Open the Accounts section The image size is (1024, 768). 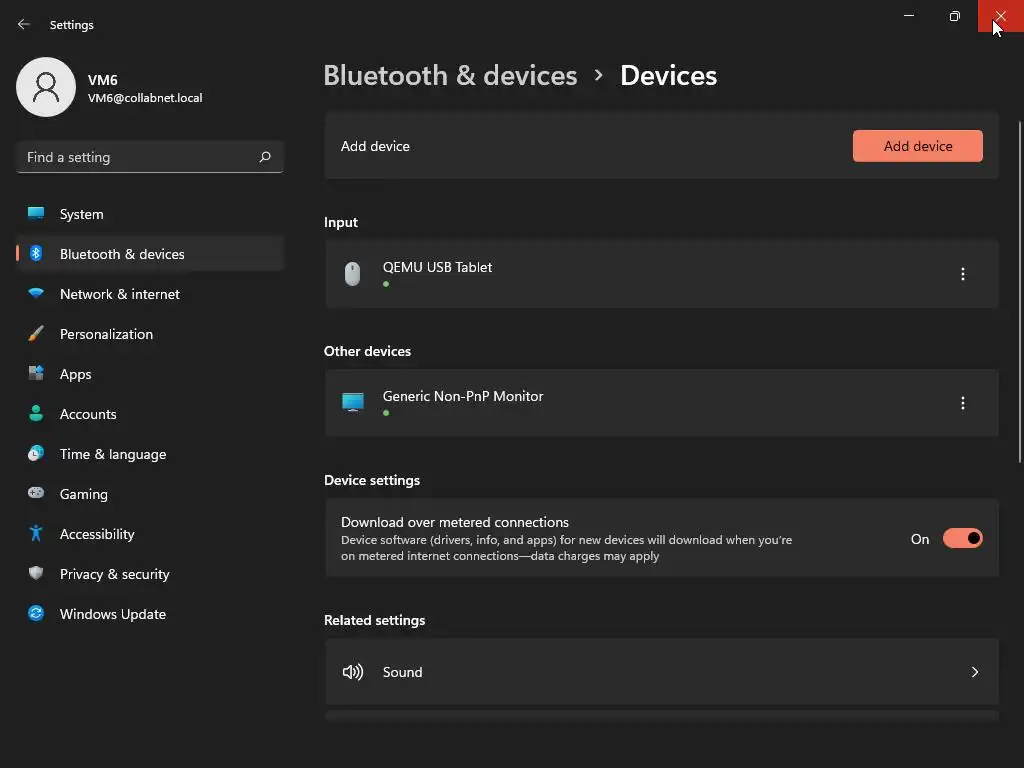pyautogui.click(x=88, y=414)
